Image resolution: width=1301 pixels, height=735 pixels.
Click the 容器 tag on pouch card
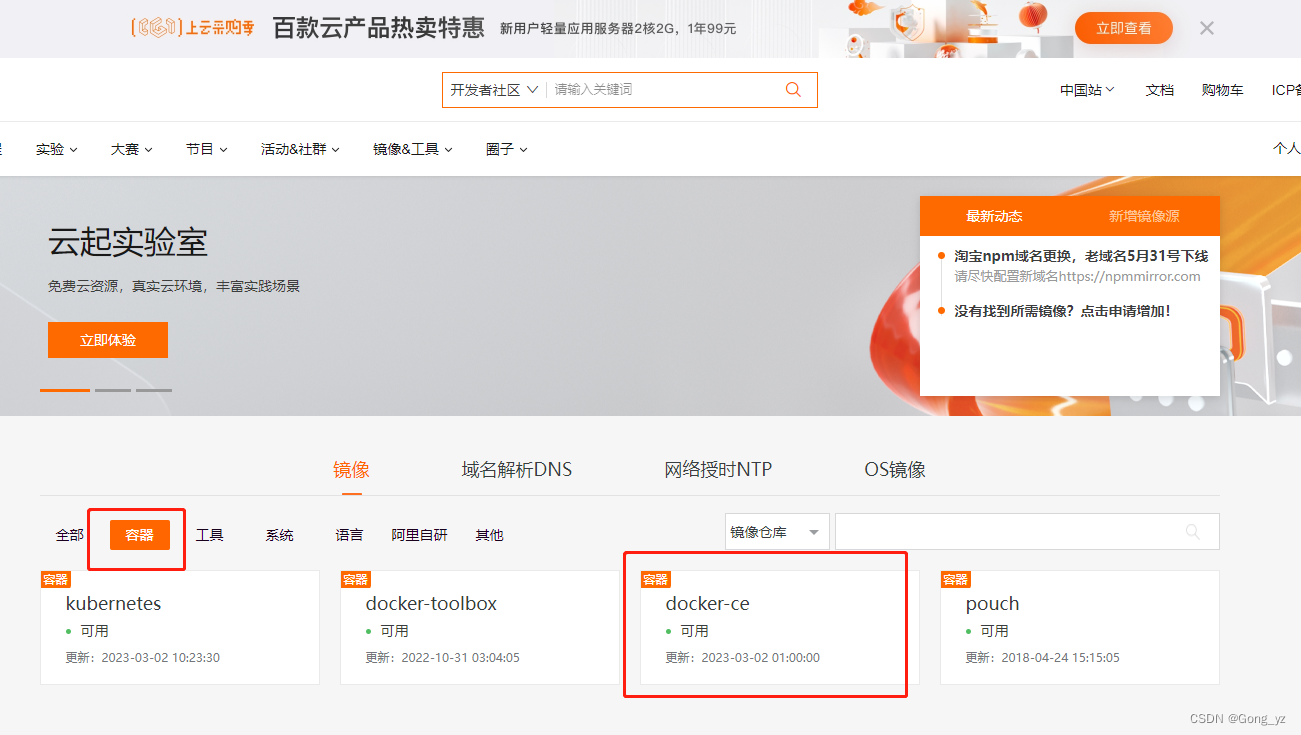[956, 579]
